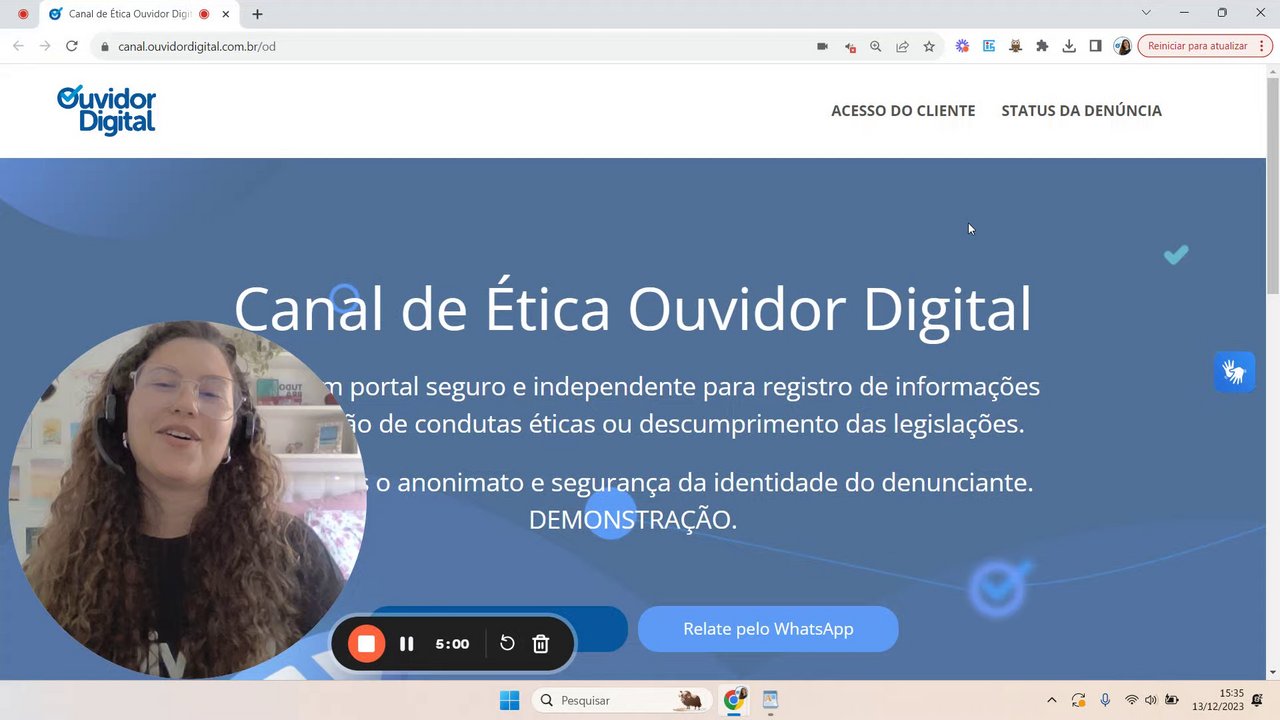Open the Chrome profile avatar
1280x720 pixels.
[x=1122, y=46]
